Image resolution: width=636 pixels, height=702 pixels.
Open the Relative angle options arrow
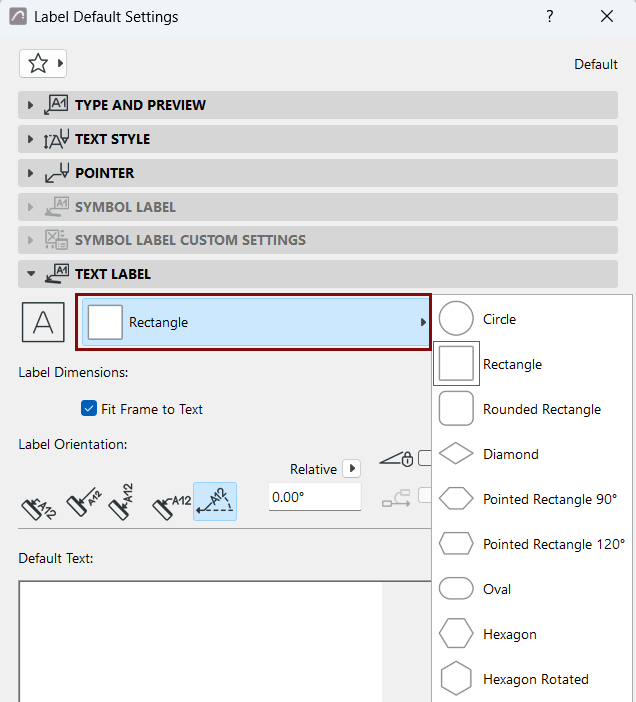352,469
